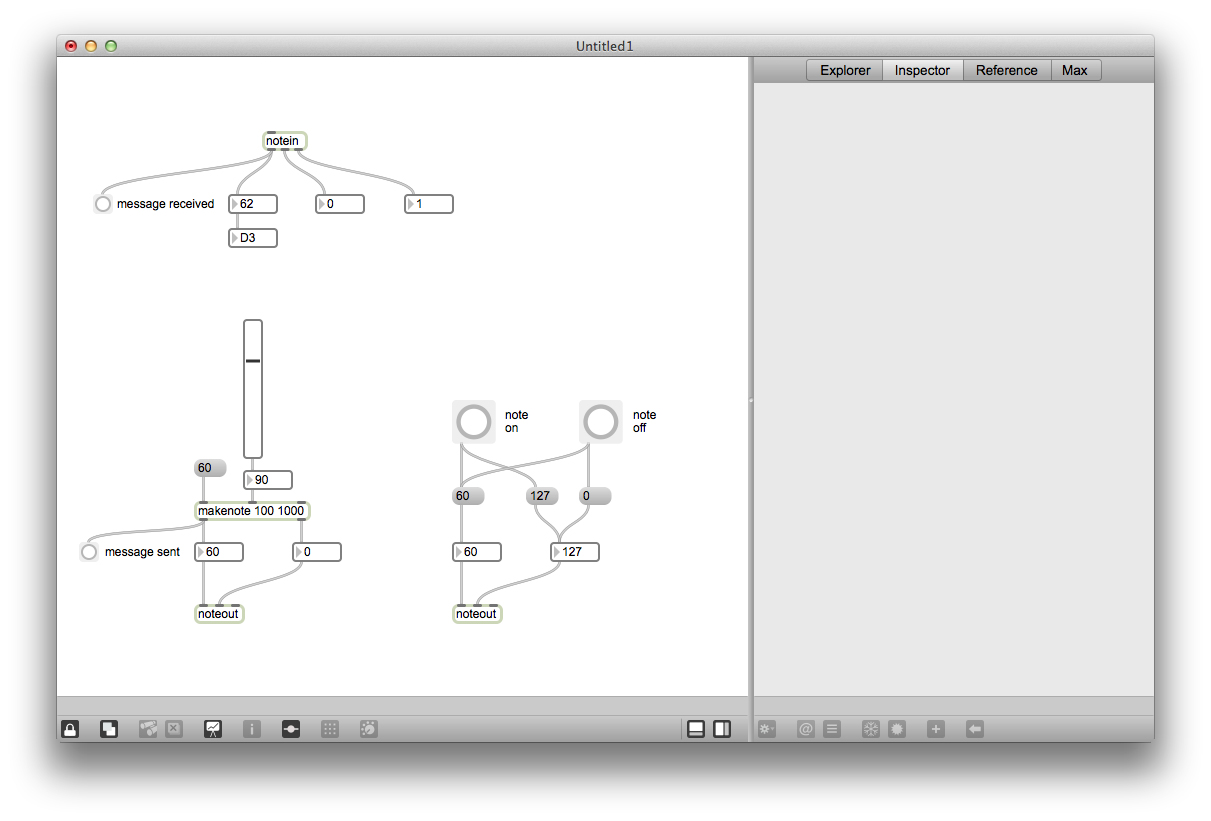Screen dimensions: 1211x821
Task: Click the patch cord icon in bottom toolbar
Action: click(291, 729)
